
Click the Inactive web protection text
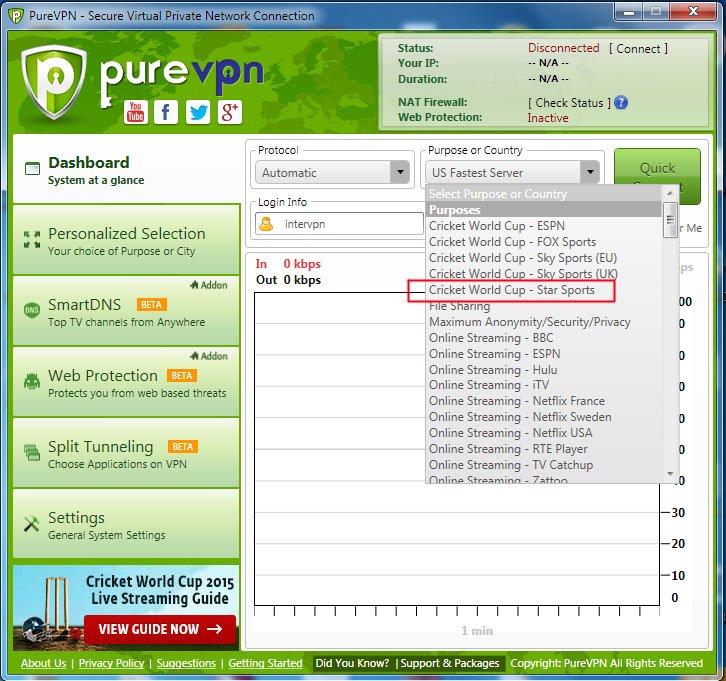click(x=548, y=118)
